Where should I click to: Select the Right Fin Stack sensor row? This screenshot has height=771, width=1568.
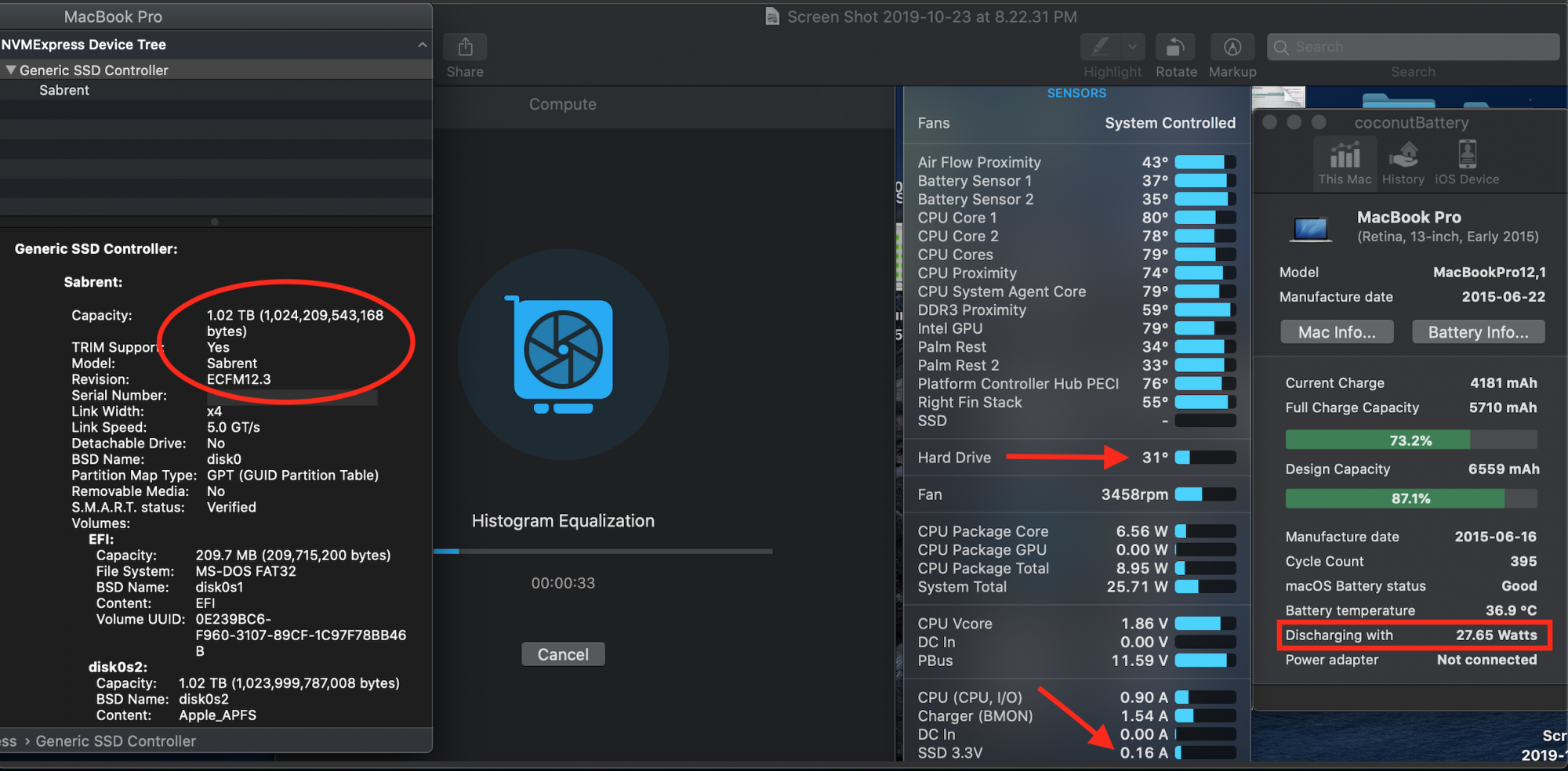pyautogui.click(x=1076, y=403)
